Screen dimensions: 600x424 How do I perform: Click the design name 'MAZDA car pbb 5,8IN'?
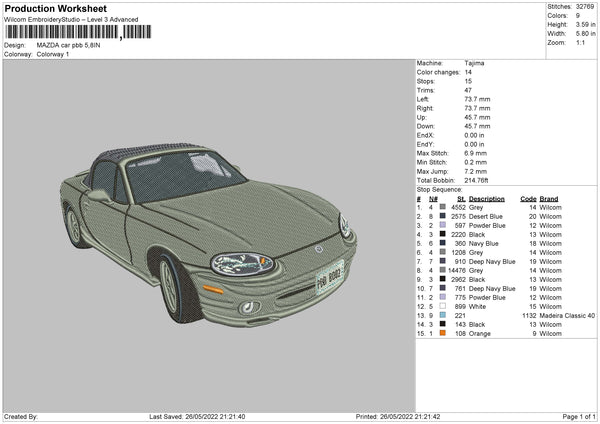tap(68, 45)
